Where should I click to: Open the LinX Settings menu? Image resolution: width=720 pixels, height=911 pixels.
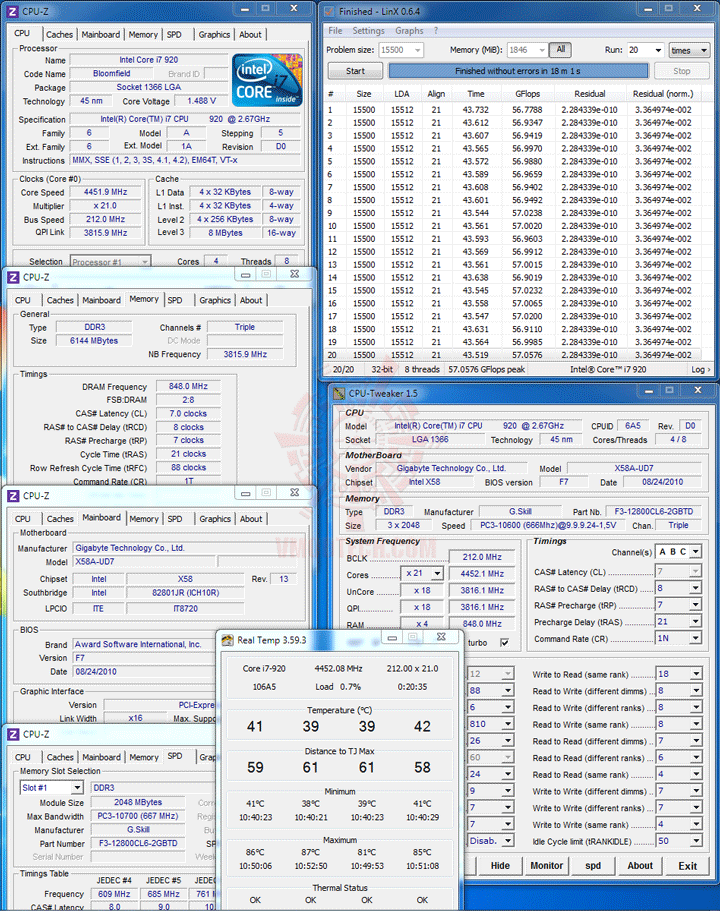coord(368,31)
